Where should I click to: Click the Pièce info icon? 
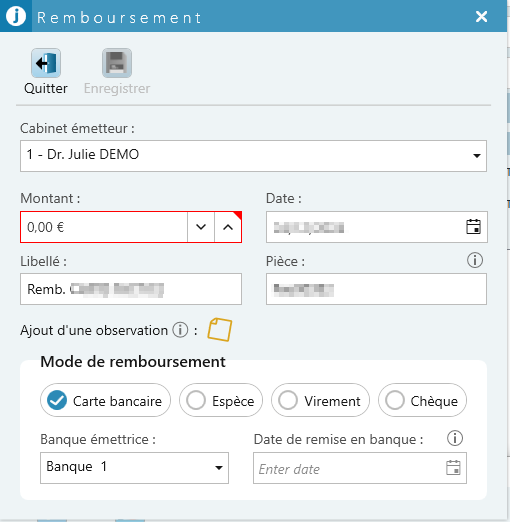click(475, 260)
